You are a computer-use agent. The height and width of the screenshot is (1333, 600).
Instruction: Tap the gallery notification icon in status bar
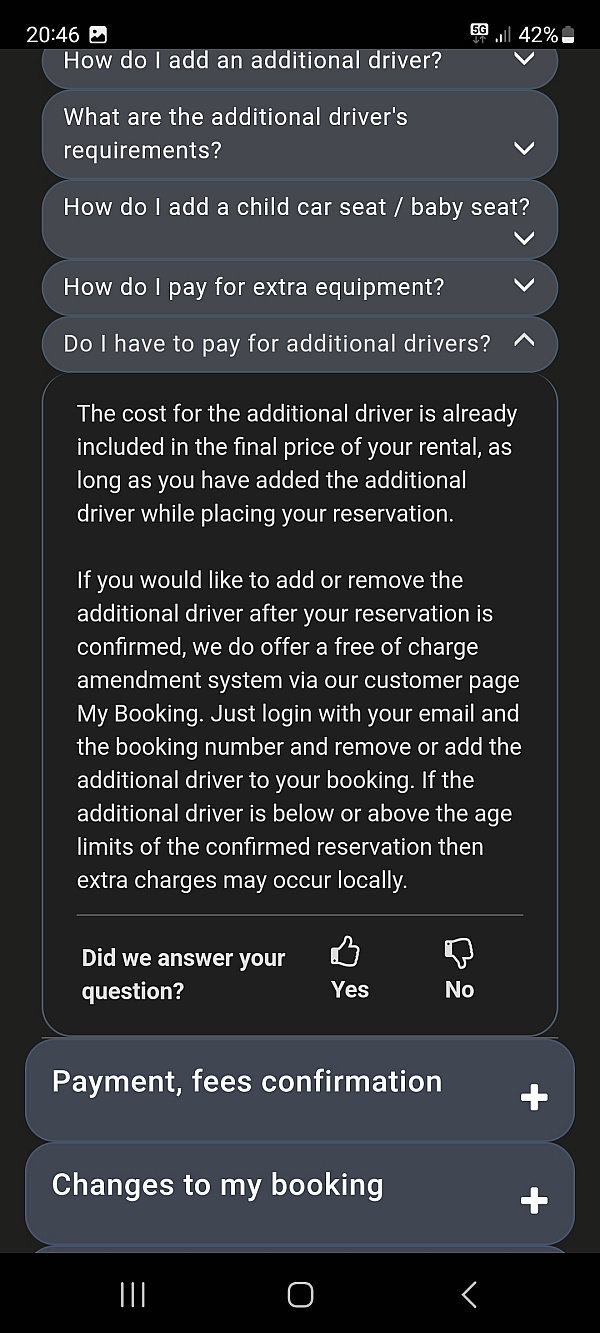click(x=98, y=35)
